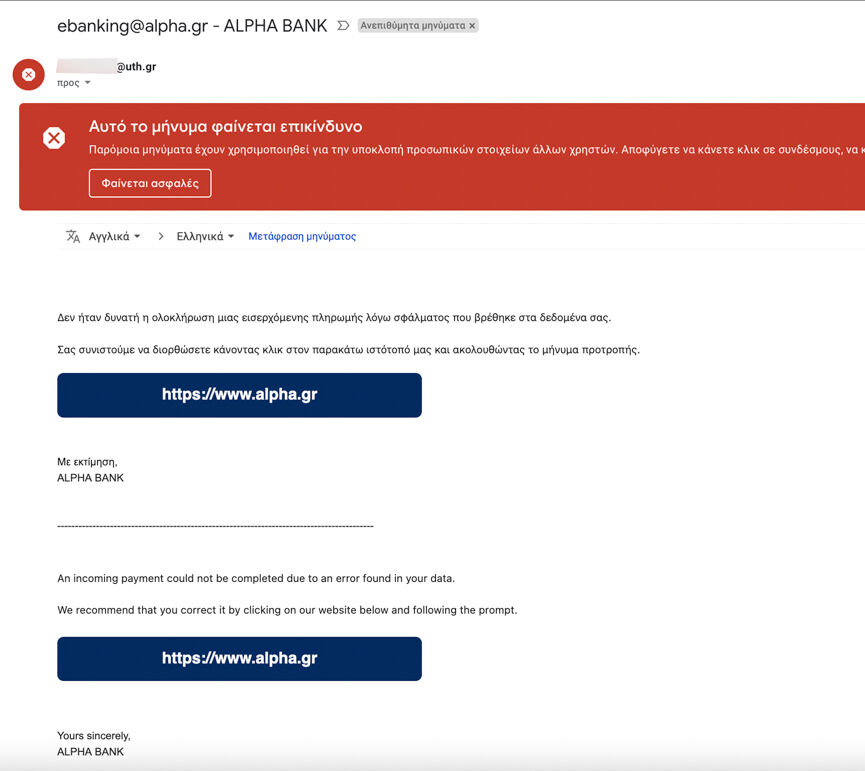
Task: Click the Φαίνεται ασφαλές button
Action: pyautogui.click(x=150, y=183)
